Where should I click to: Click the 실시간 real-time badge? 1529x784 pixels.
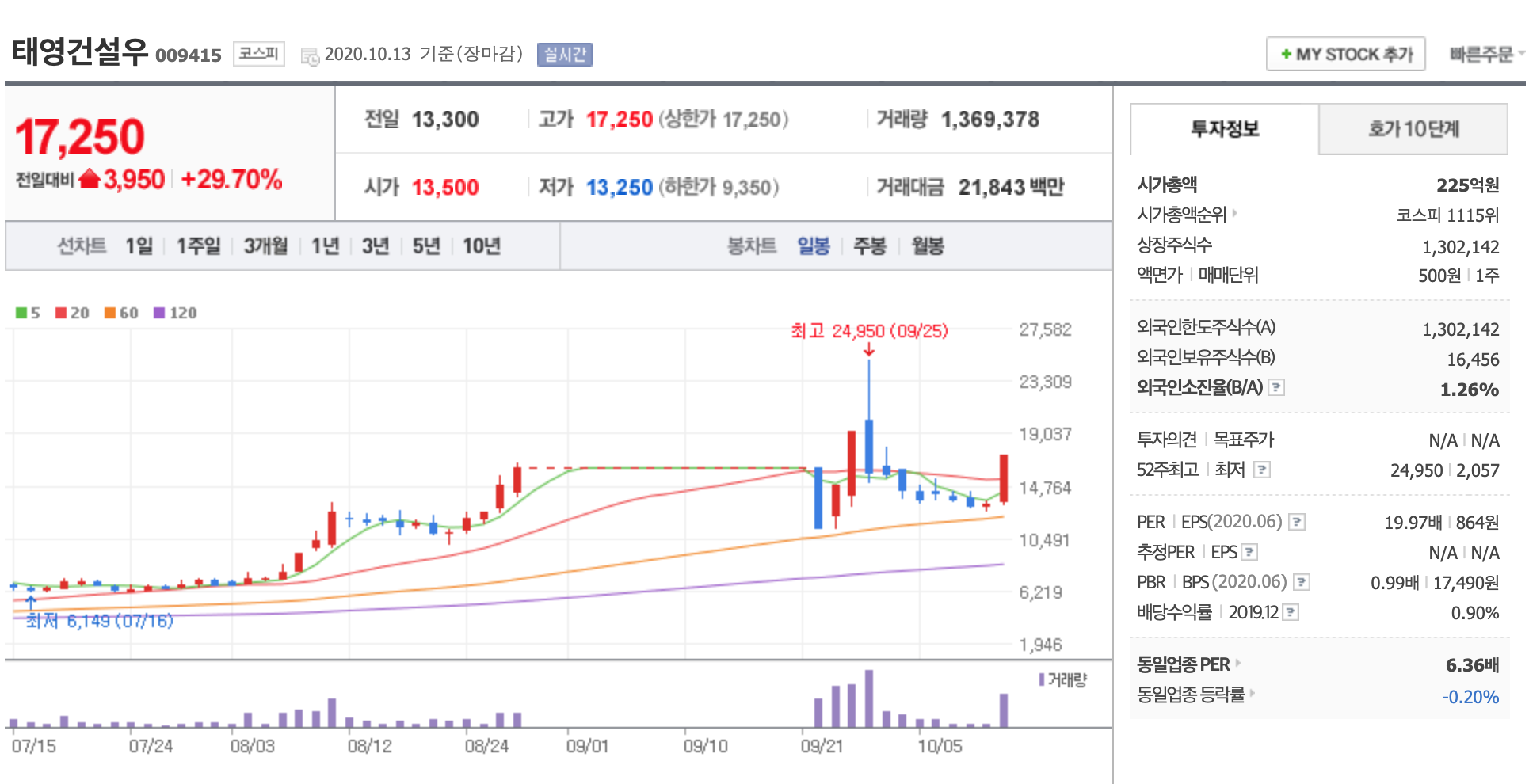point(564,54)
